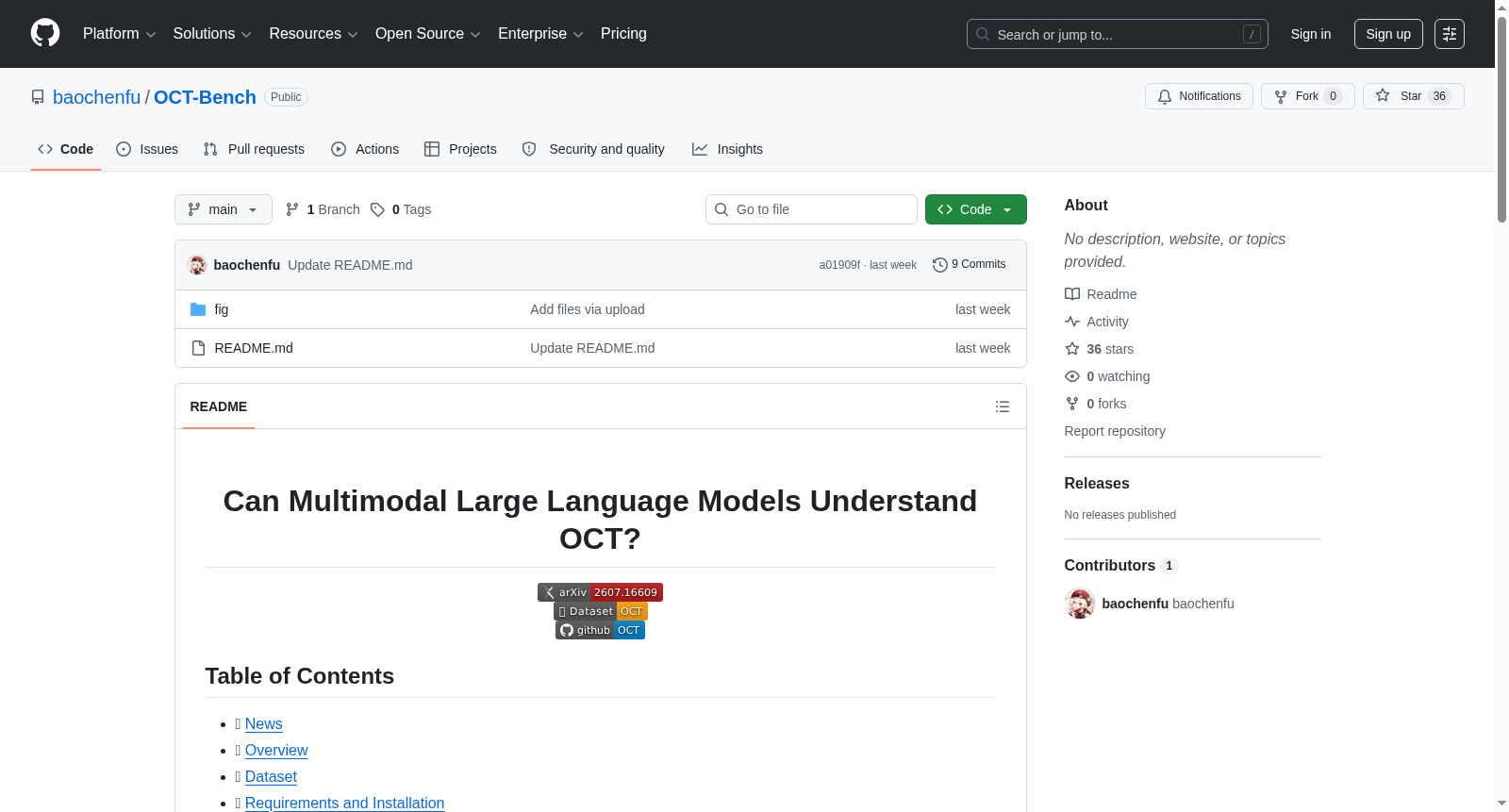The height and width of the screenshot is (812, 1509).
Task: Expand the Platform menu
Action: (119, 34)
